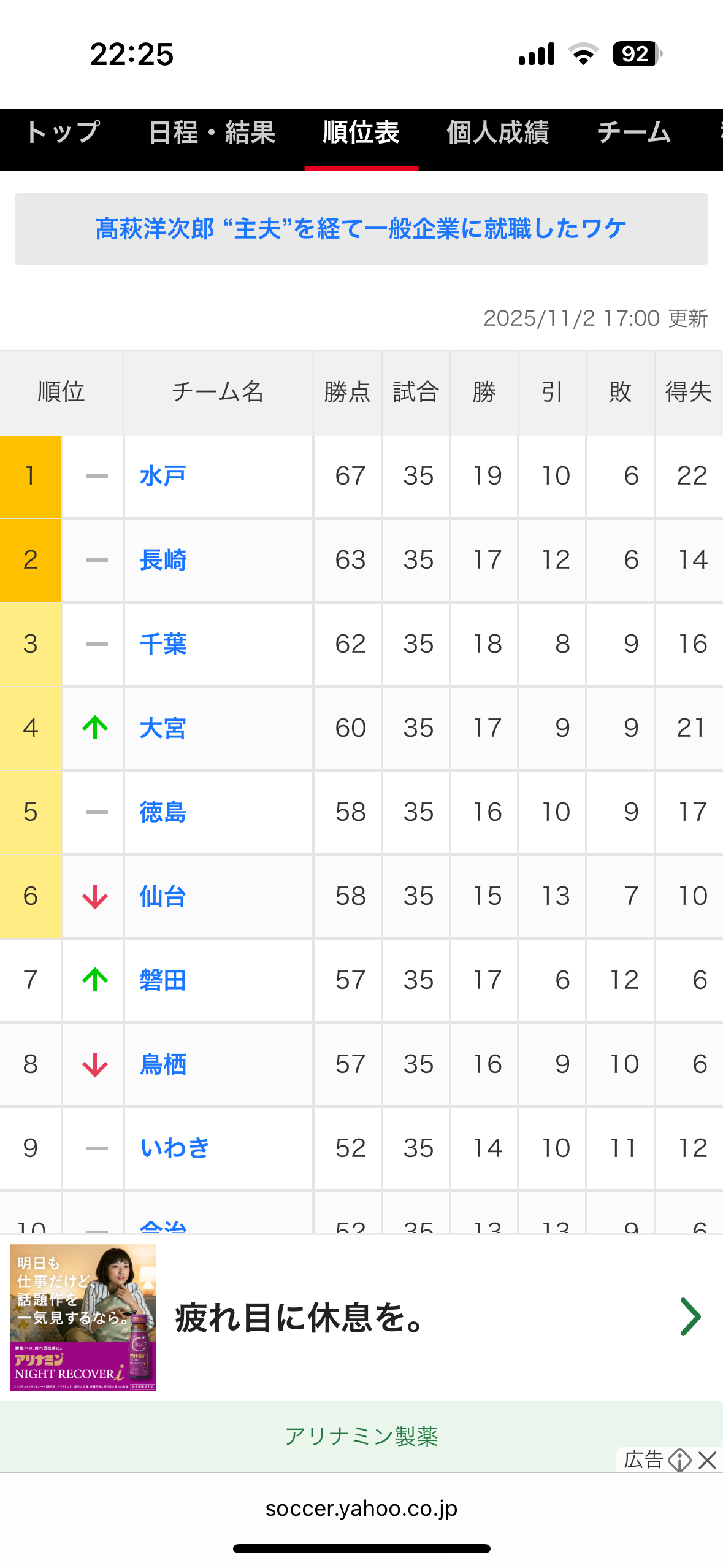This screenshot has height=1568, width=723.
Task: Open the 日程・結果 tab
Action: [x=212, y=133]
